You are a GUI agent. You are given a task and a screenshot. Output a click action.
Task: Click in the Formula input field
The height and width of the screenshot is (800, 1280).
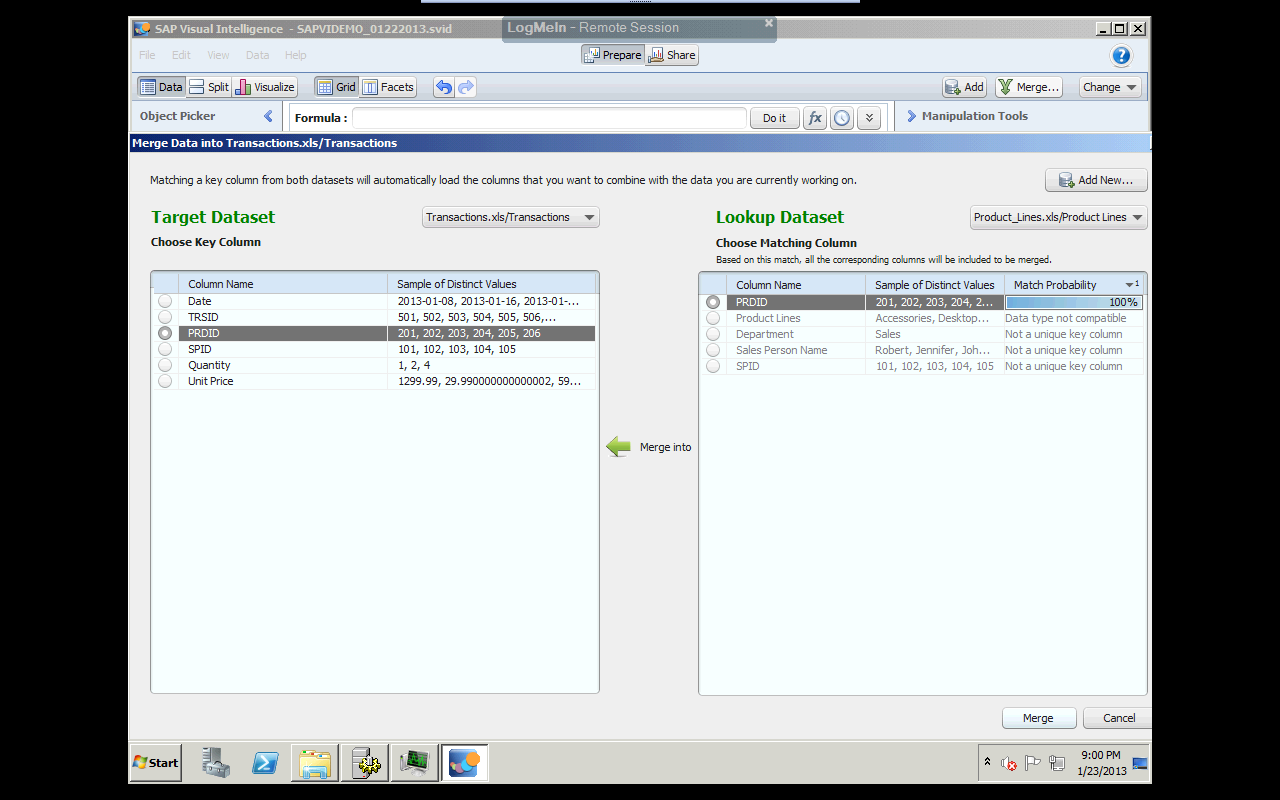[x=549, y=118]
